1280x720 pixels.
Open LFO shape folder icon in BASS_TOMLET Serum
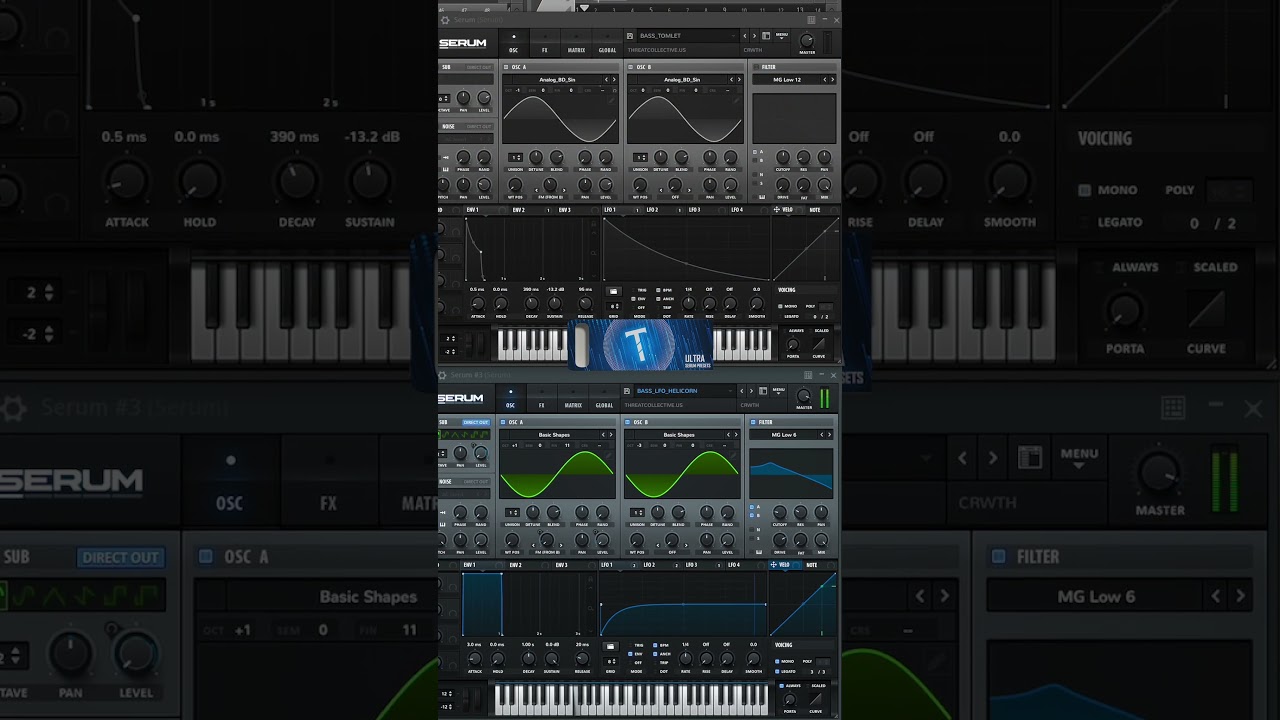613,291
